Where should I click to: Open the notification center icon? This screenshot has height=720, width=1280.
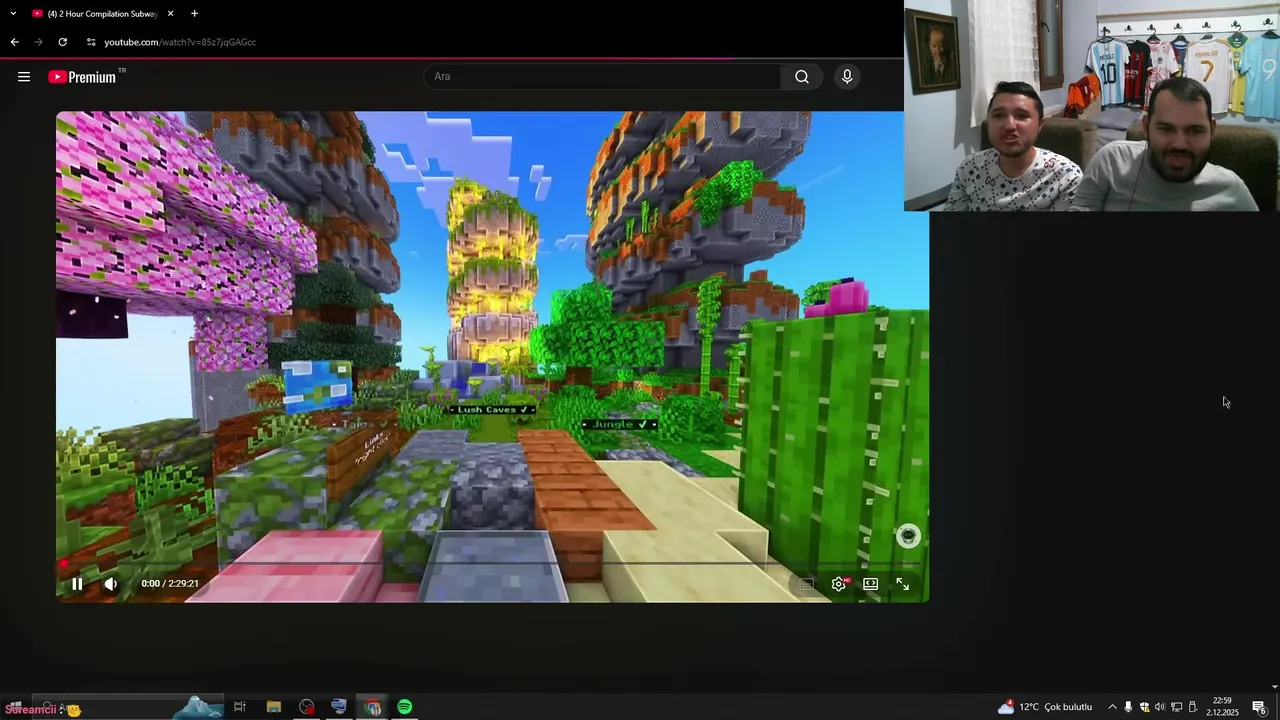pyautogui.click(x=1259, y=707)
